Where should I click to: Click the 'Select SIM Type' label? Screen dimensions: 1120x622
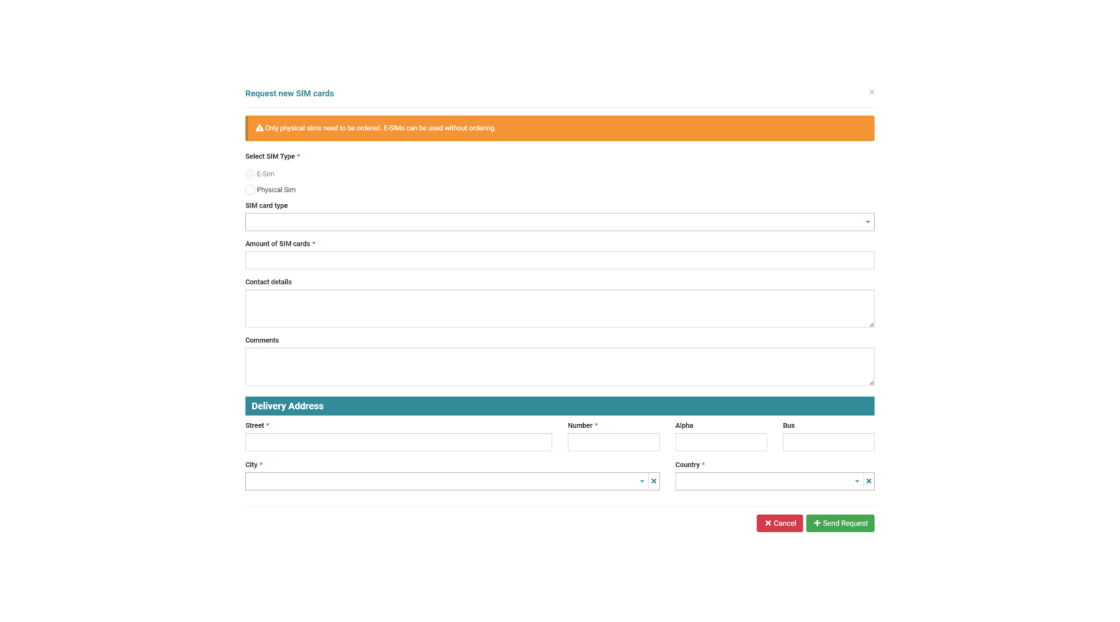[x=270, y=156]
